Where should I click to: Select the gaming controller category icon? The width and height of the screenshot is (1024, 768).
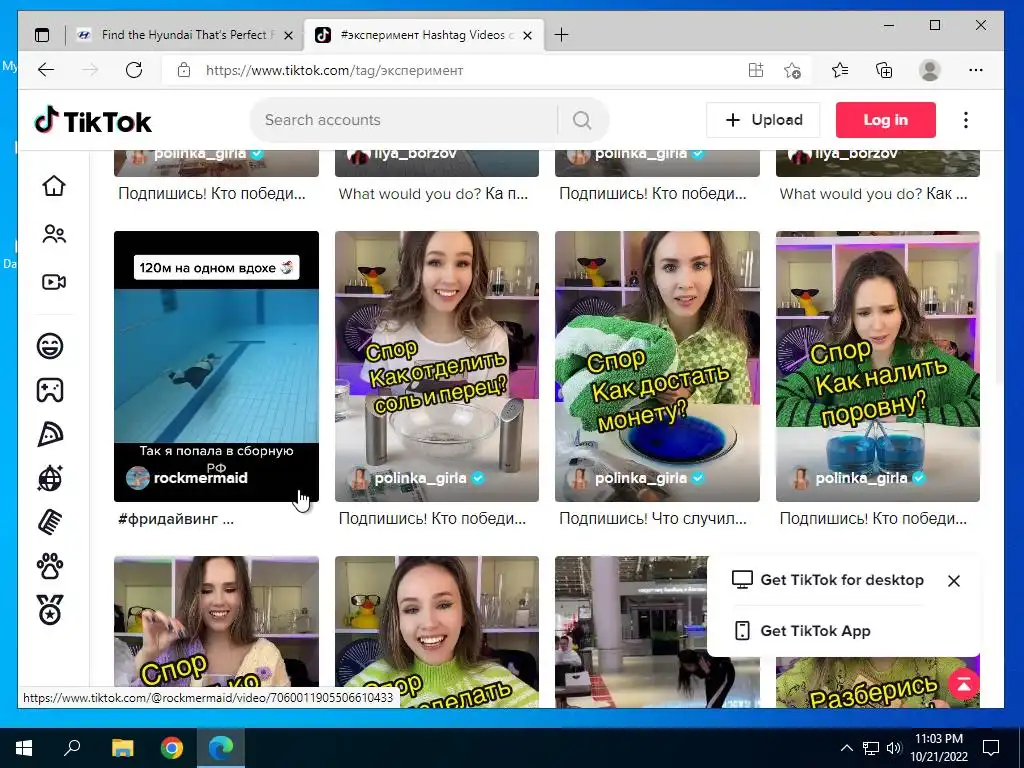point(50,390)
